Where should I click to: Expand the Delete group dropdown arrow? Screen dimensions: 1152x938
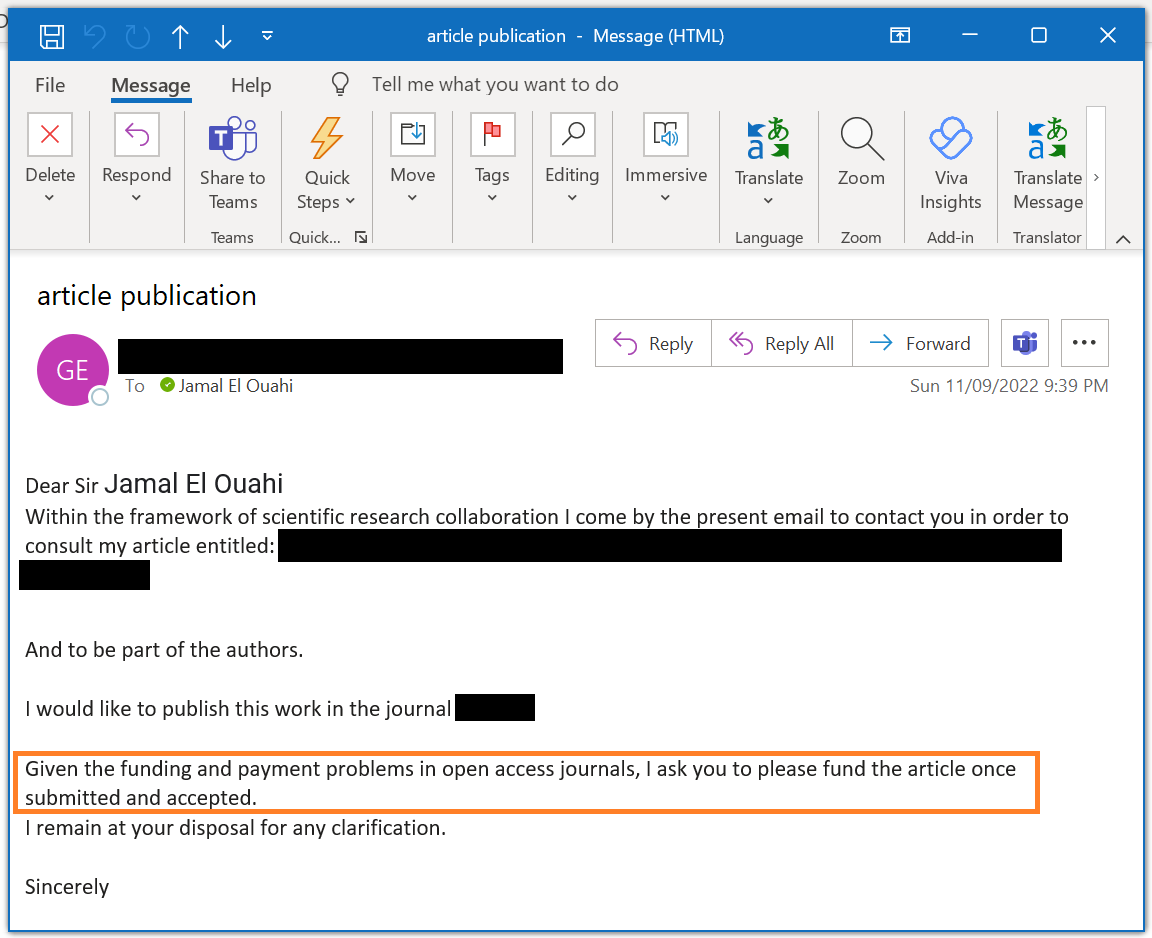pyautogui.click(x=49, y=198)
